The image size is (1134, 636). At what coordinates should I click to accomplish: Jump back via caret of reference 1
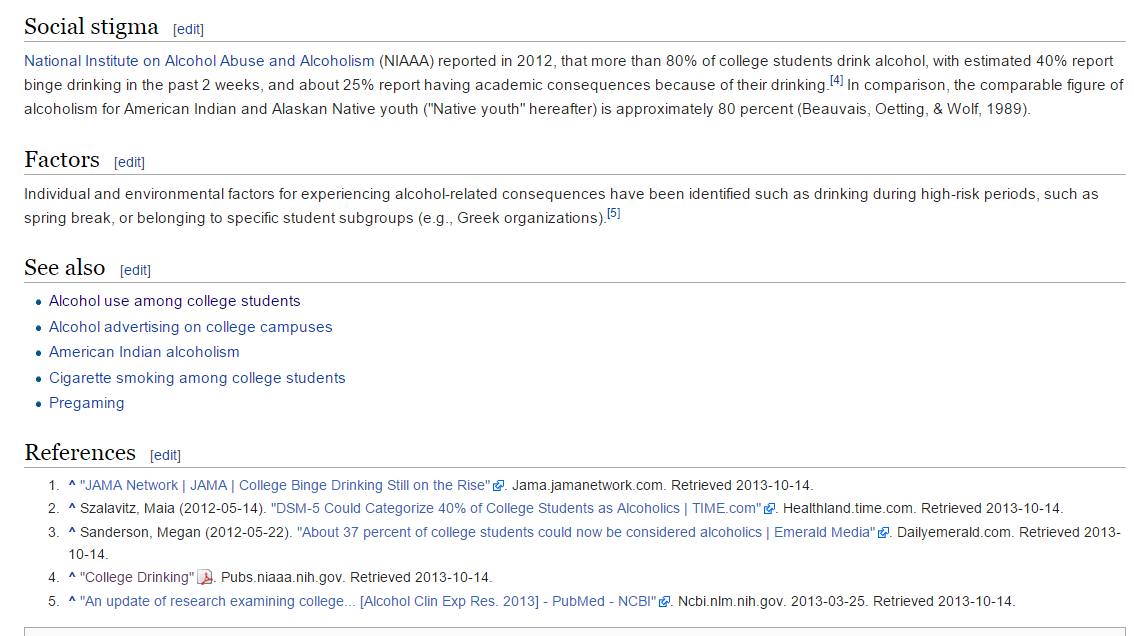click(72, 485)
